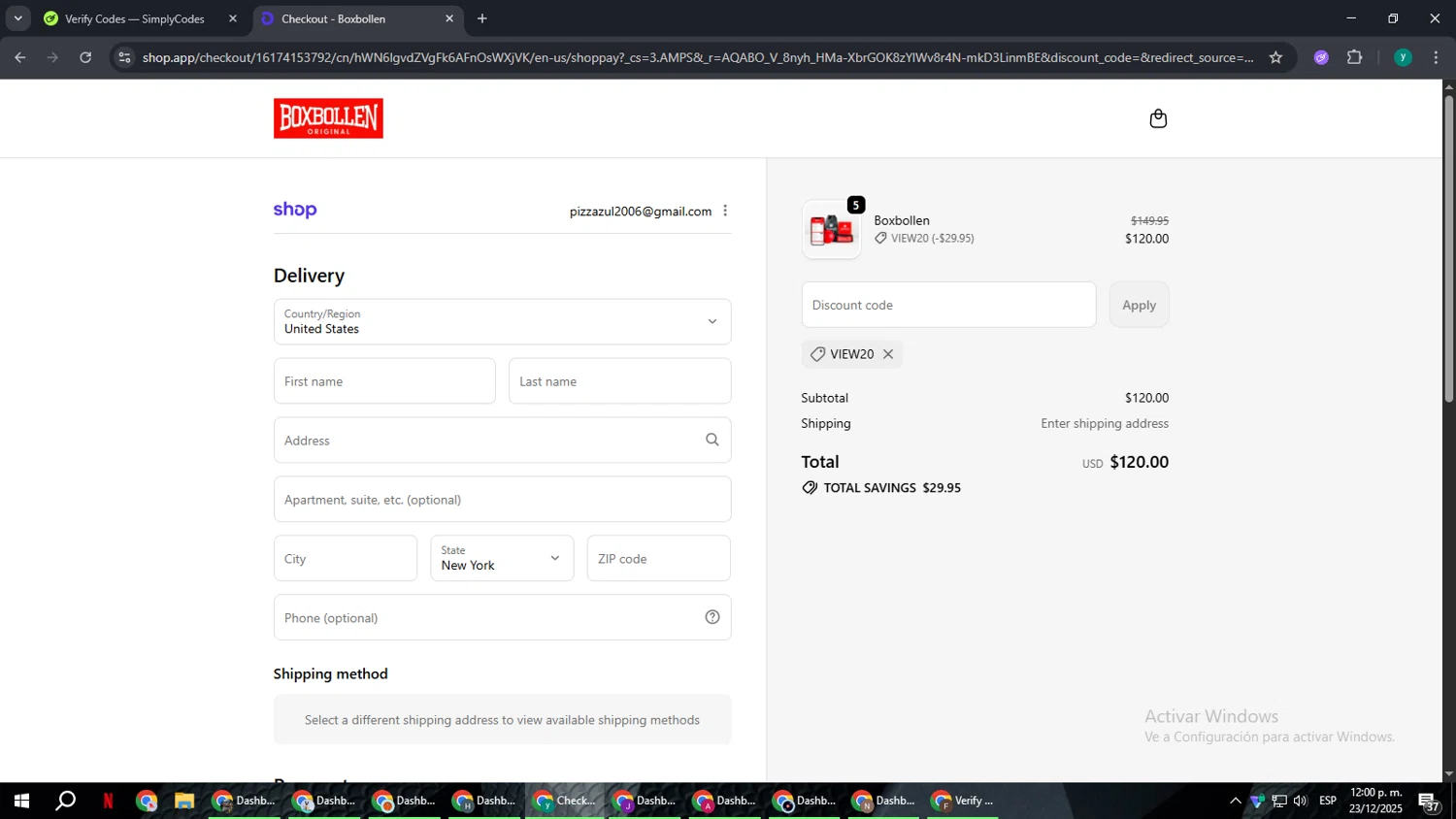Click the phone field help question icon
Viewport: 1456px width, 819px height.
711,617
